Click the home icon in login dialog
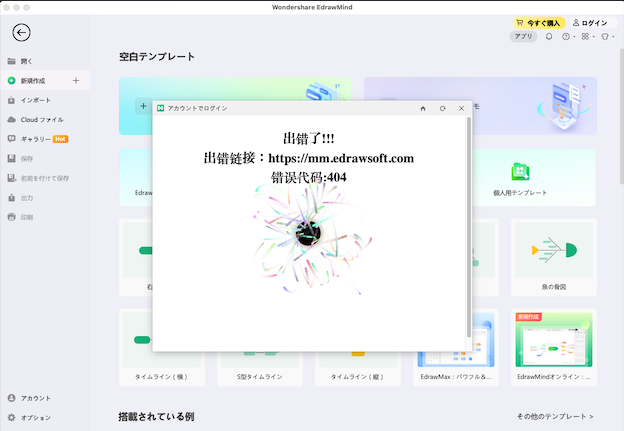Screen dimensions: 624x431 point(423,108)
